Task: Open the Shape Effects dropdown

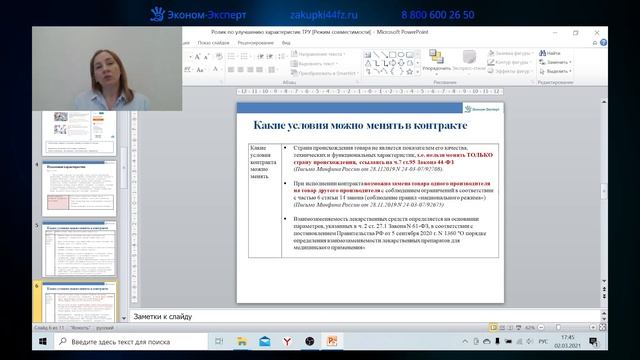Action: 510,71
